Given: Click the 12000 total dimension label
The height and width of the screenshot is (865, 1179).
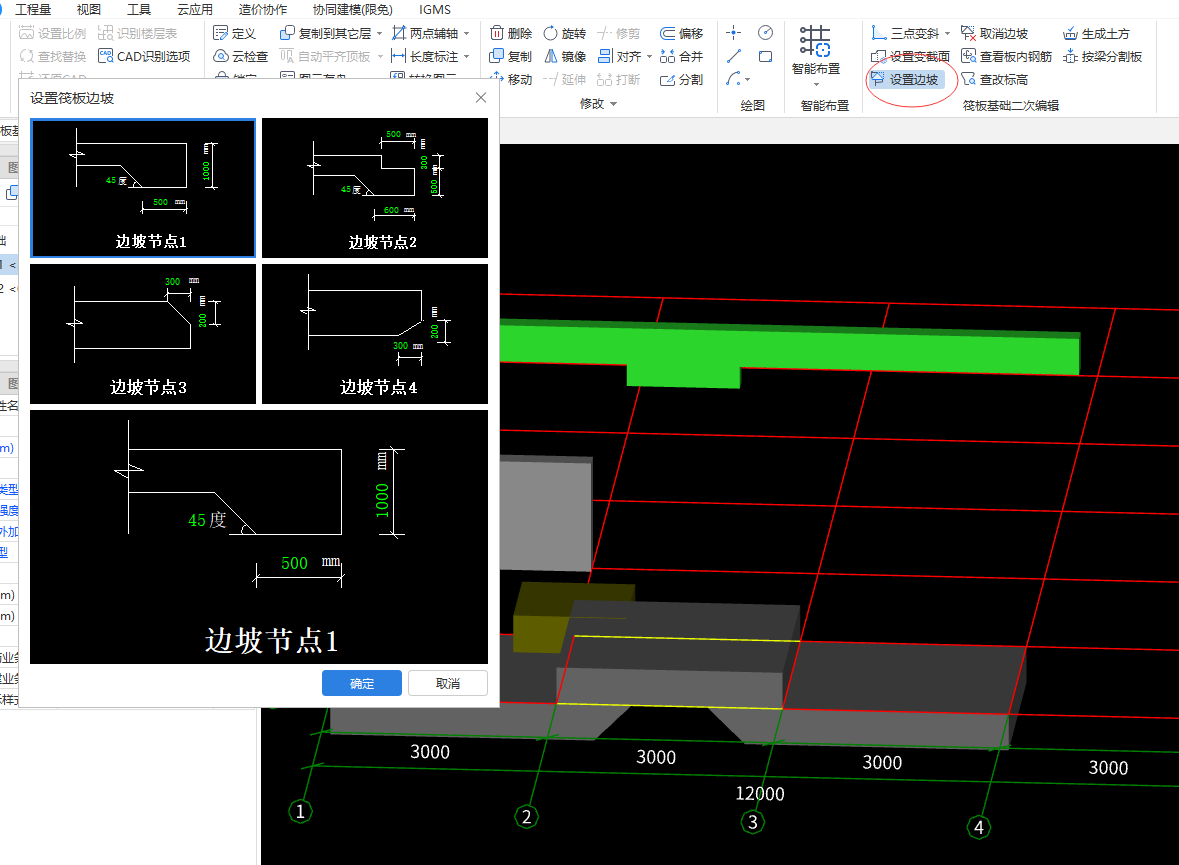Looking at the screenshot, I should (x=759, y=794).
